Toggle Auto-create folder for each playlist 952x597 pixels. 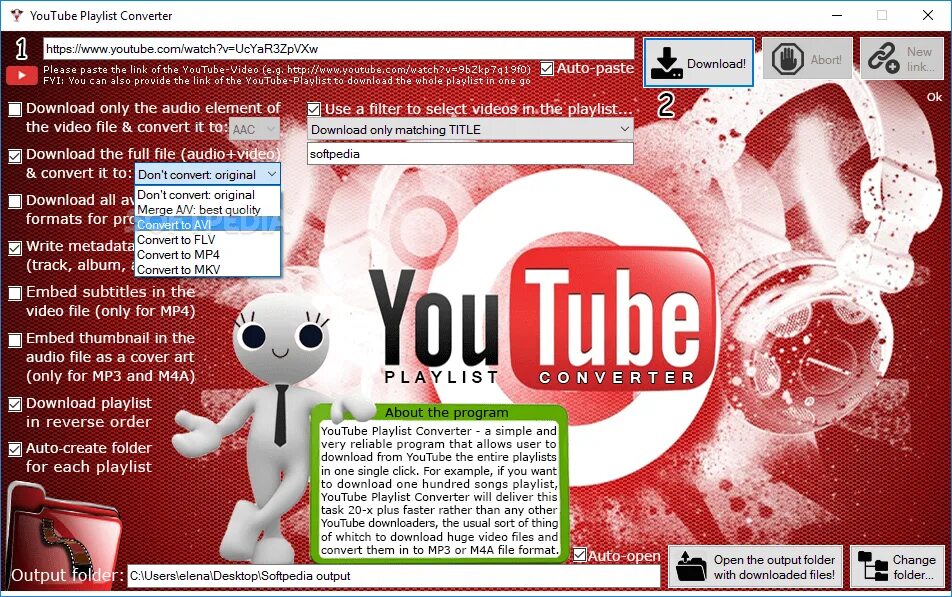[15, 449]
